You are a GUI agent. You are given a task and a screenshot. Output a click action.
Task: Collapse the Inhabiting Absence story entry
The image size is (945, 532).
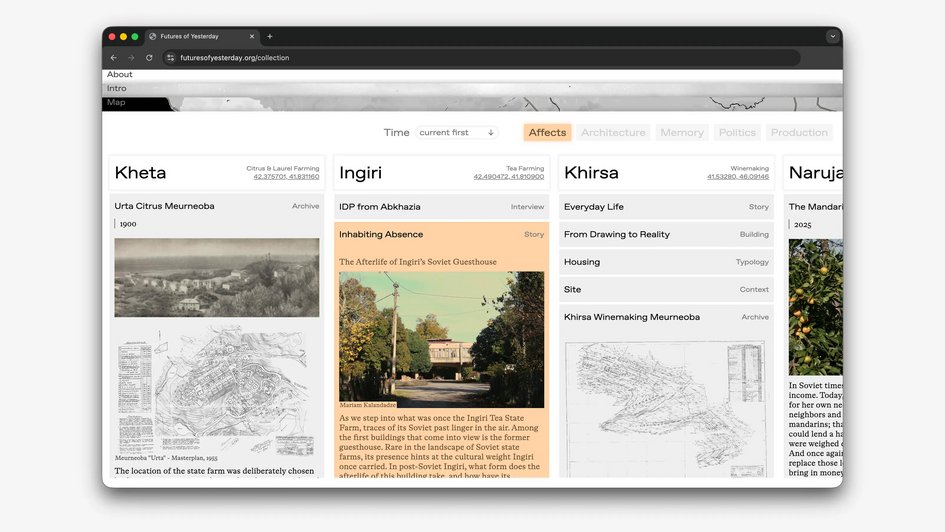click(442, 234)
